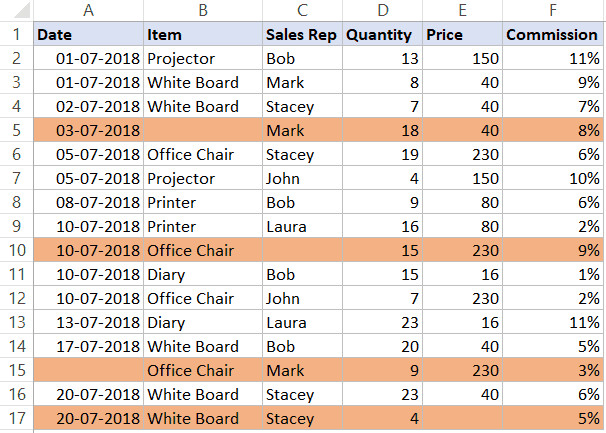The width and height of the screenshot is (606, 433).
Task: Select row 5 via row number
Action: (15, 130)
